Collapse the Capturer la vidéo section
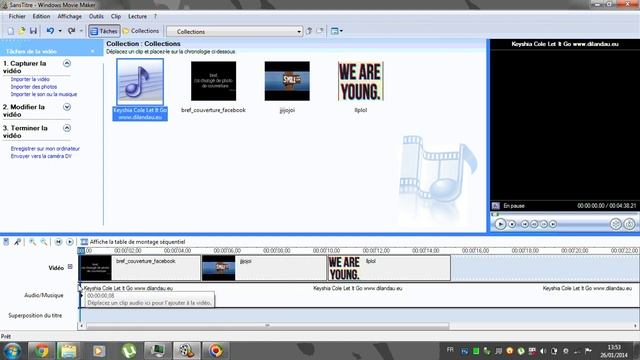The width and height of the screenshot is (640, 360). (x=67, y=63)
